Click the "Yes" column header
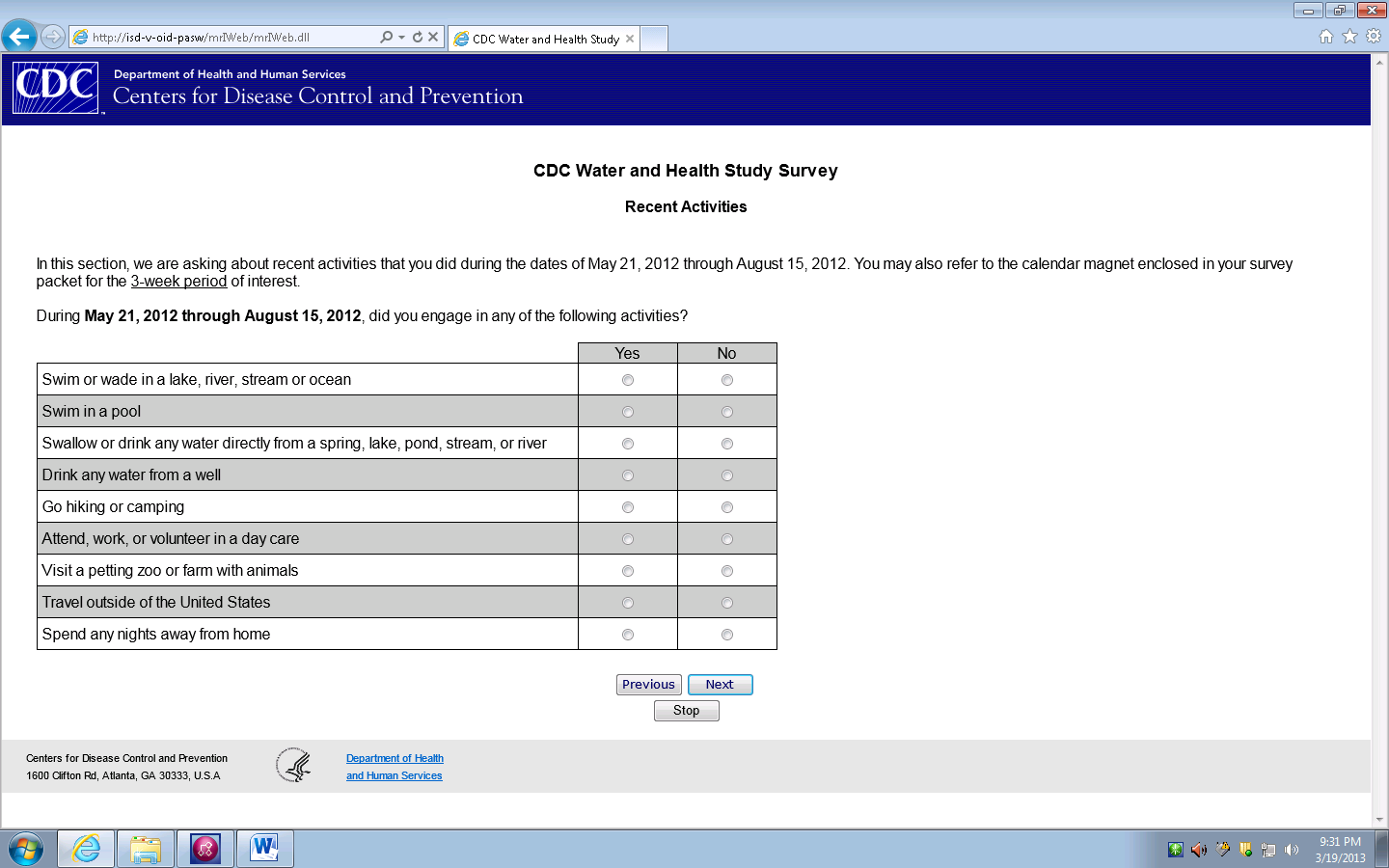 (628, 353)
